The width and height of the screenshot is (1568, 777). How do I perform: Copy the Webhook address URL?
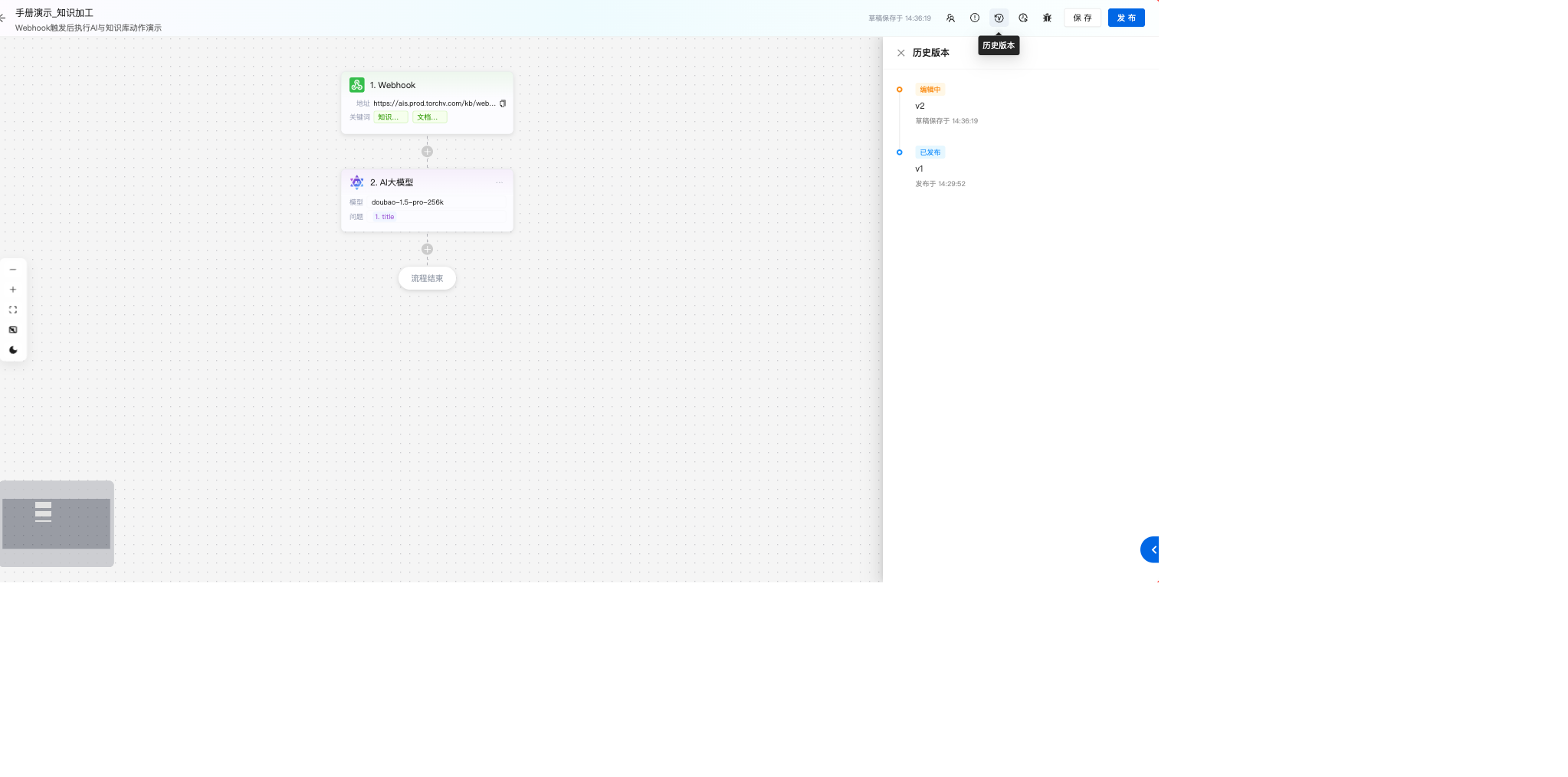coord(503,103)
